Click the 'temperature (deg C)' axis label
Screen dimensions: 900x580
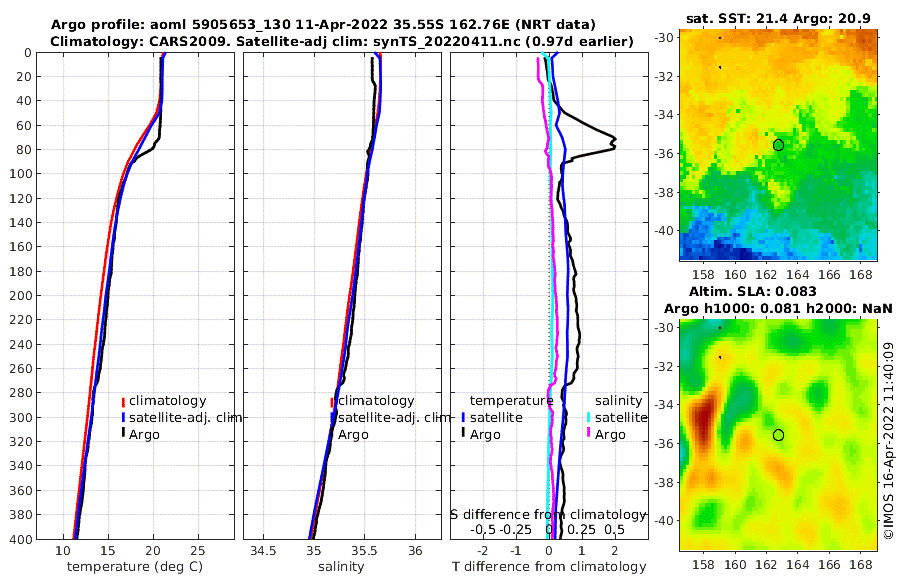pyautogui.click(x=135, y=567)
